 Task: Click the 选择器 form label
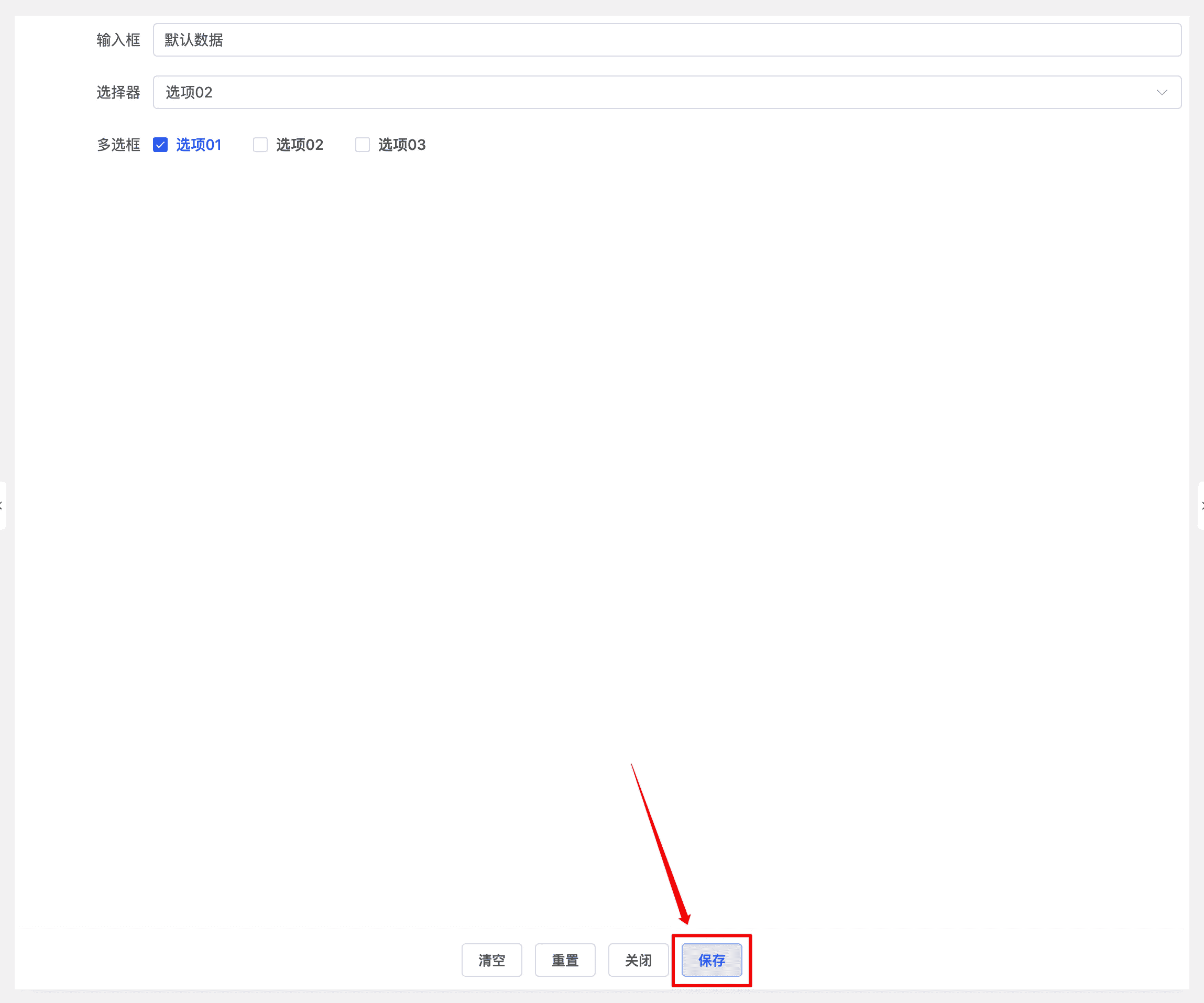point(118,92)
